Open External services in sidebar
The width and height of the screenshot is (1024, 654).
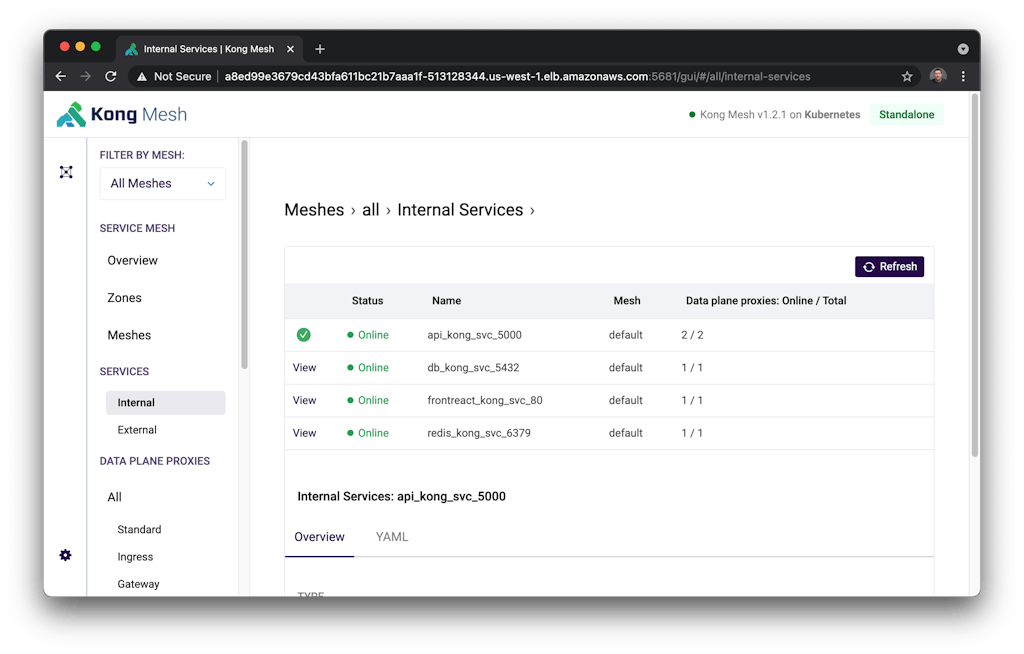coord(137,430)
